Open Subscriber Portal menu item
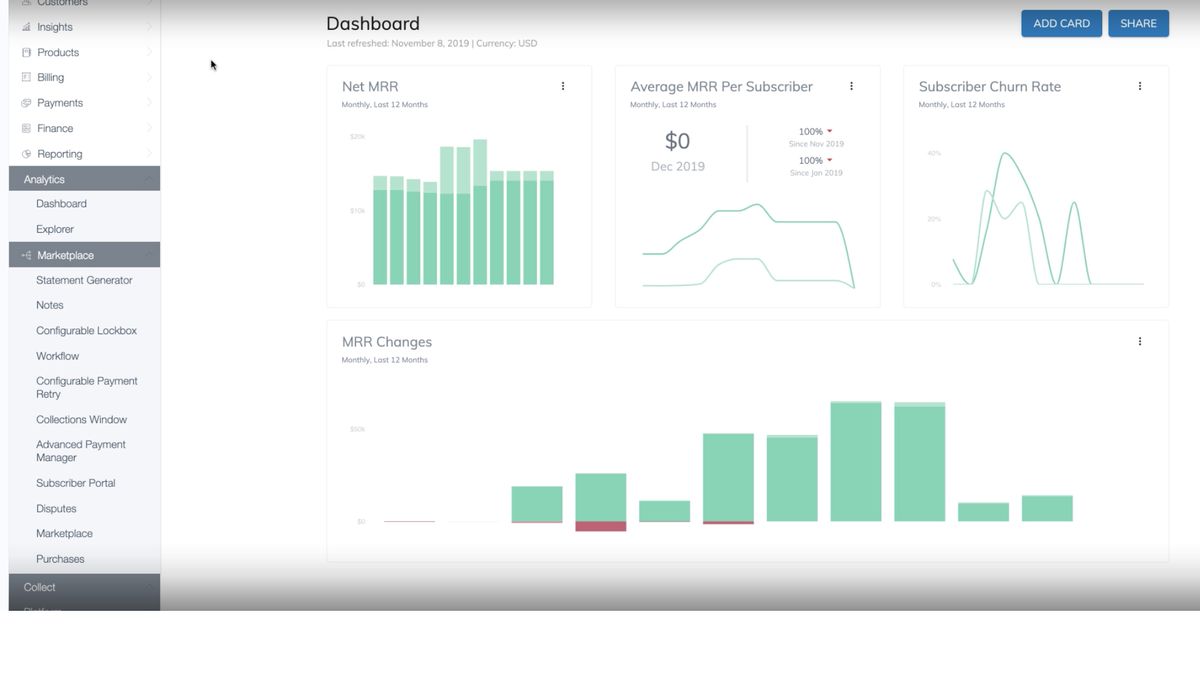The image size is (1200, 675). pos(76,483)
